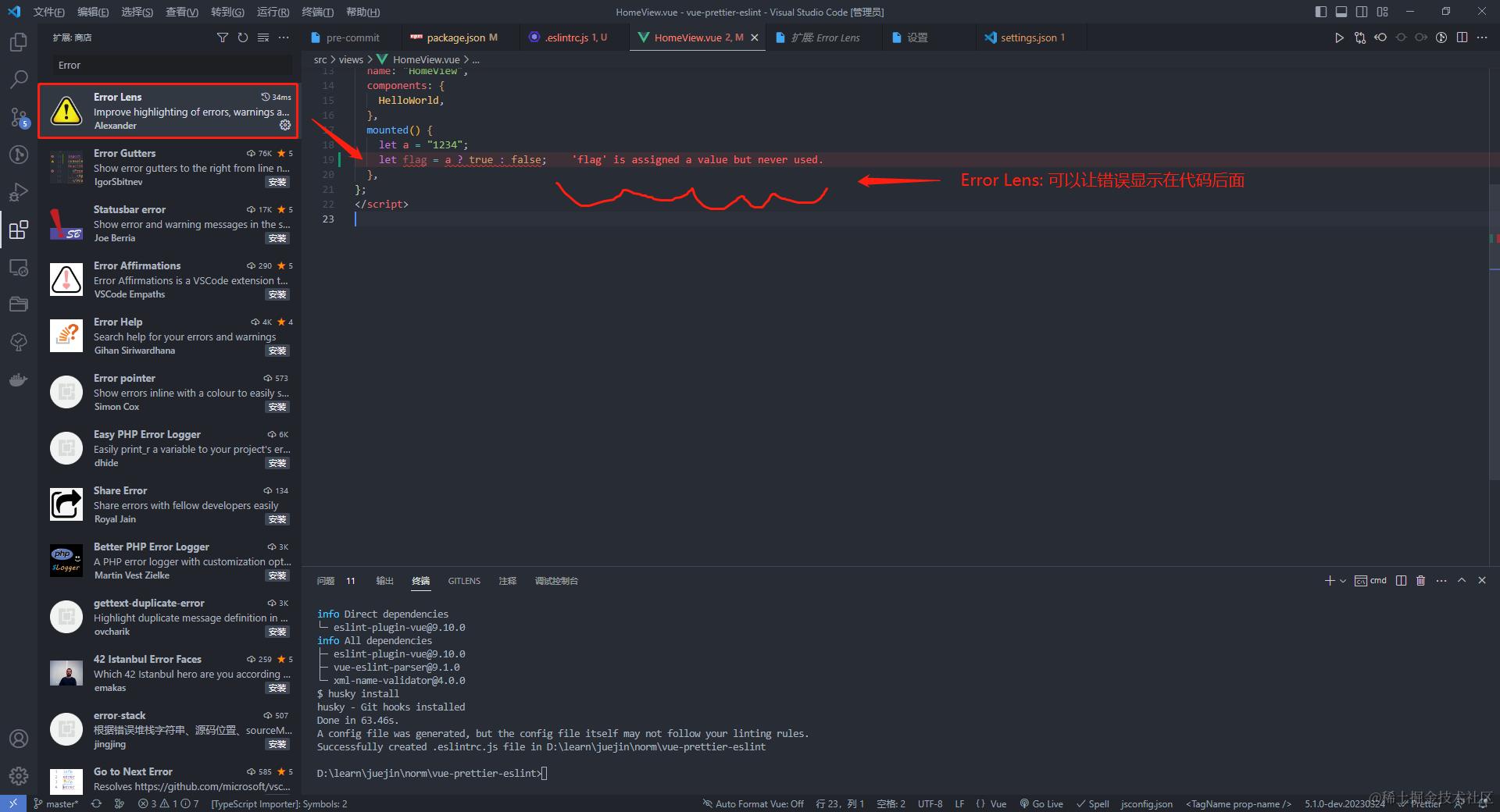Open the Explorer view in activity bar

[x=19, y=41]
